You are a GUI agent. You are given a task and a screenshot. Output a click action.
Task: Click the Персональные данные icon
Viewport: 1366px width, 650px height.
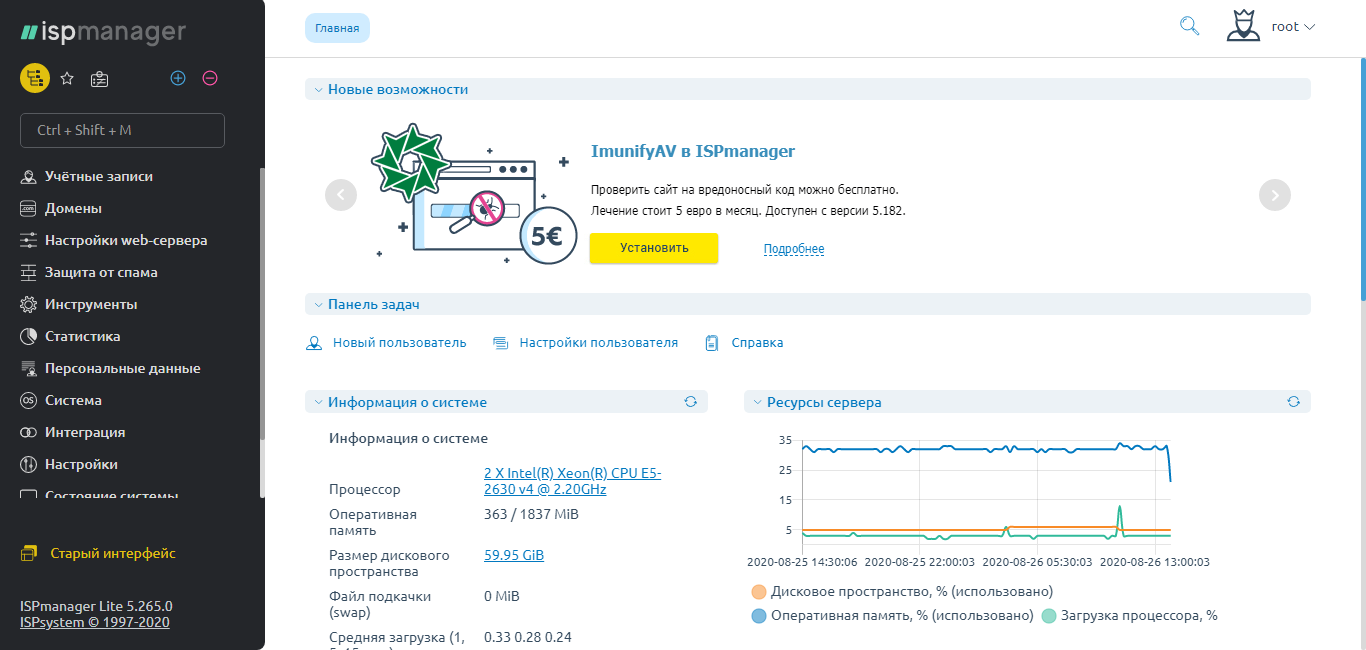pyautogui.click(x=28, y=369)
